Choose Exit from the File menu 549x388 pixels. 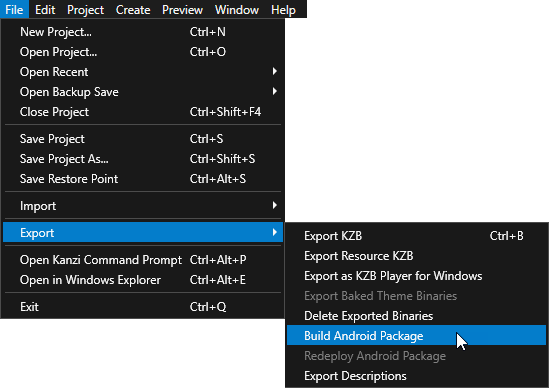point(143,307)
